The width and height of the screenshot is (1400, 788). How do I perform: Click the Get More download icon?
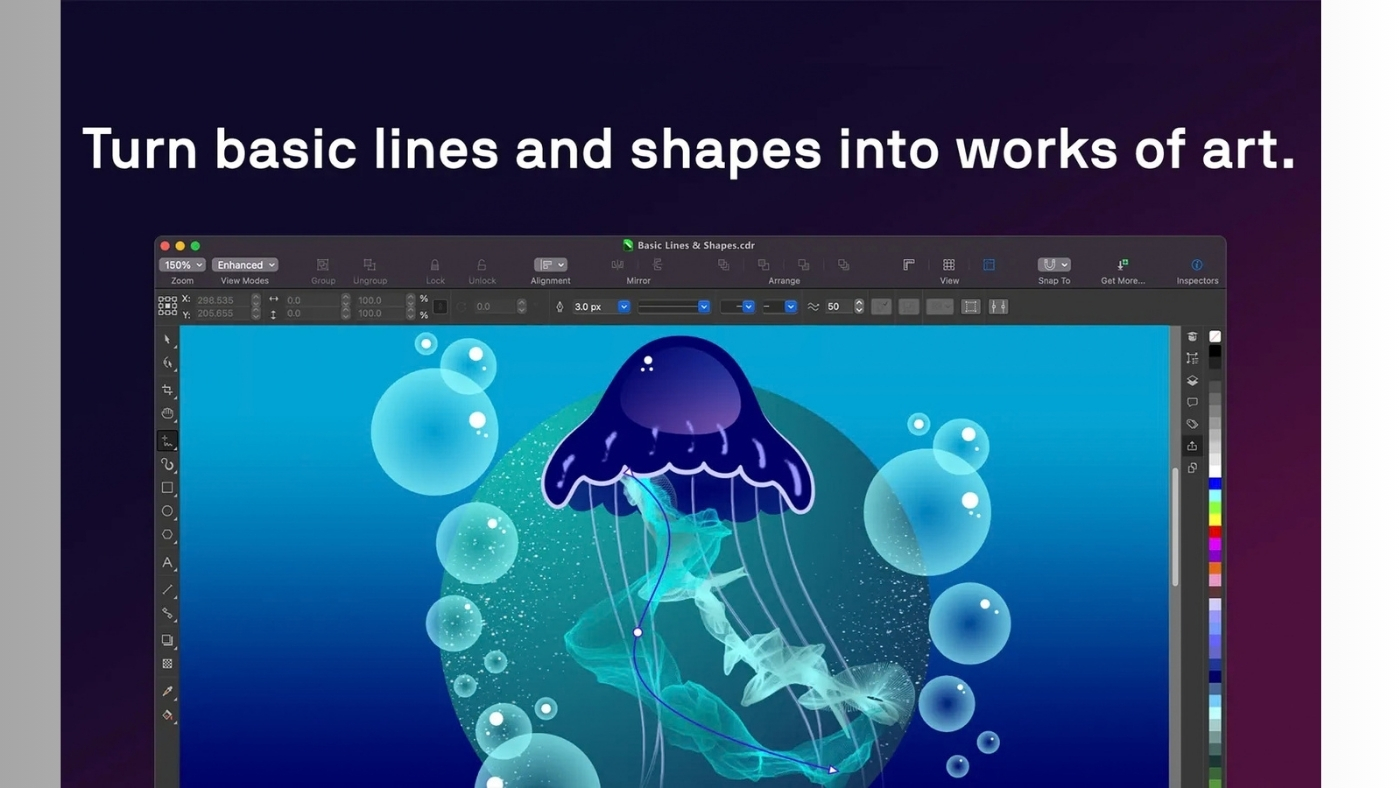point(1122,265)
